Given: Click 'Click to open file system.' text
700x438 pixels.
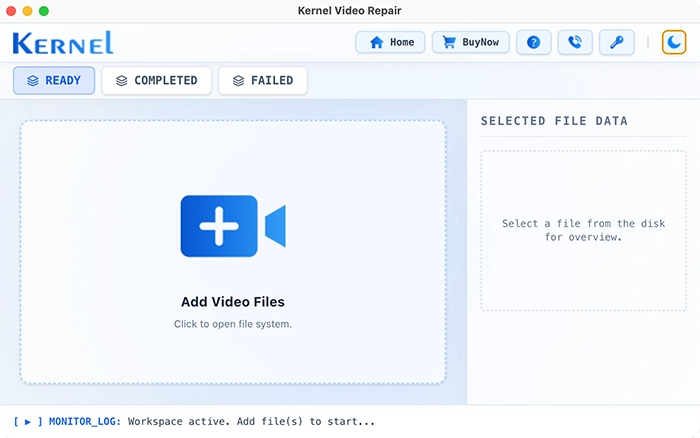Looking at the screenshot, I should pos(233,324).
